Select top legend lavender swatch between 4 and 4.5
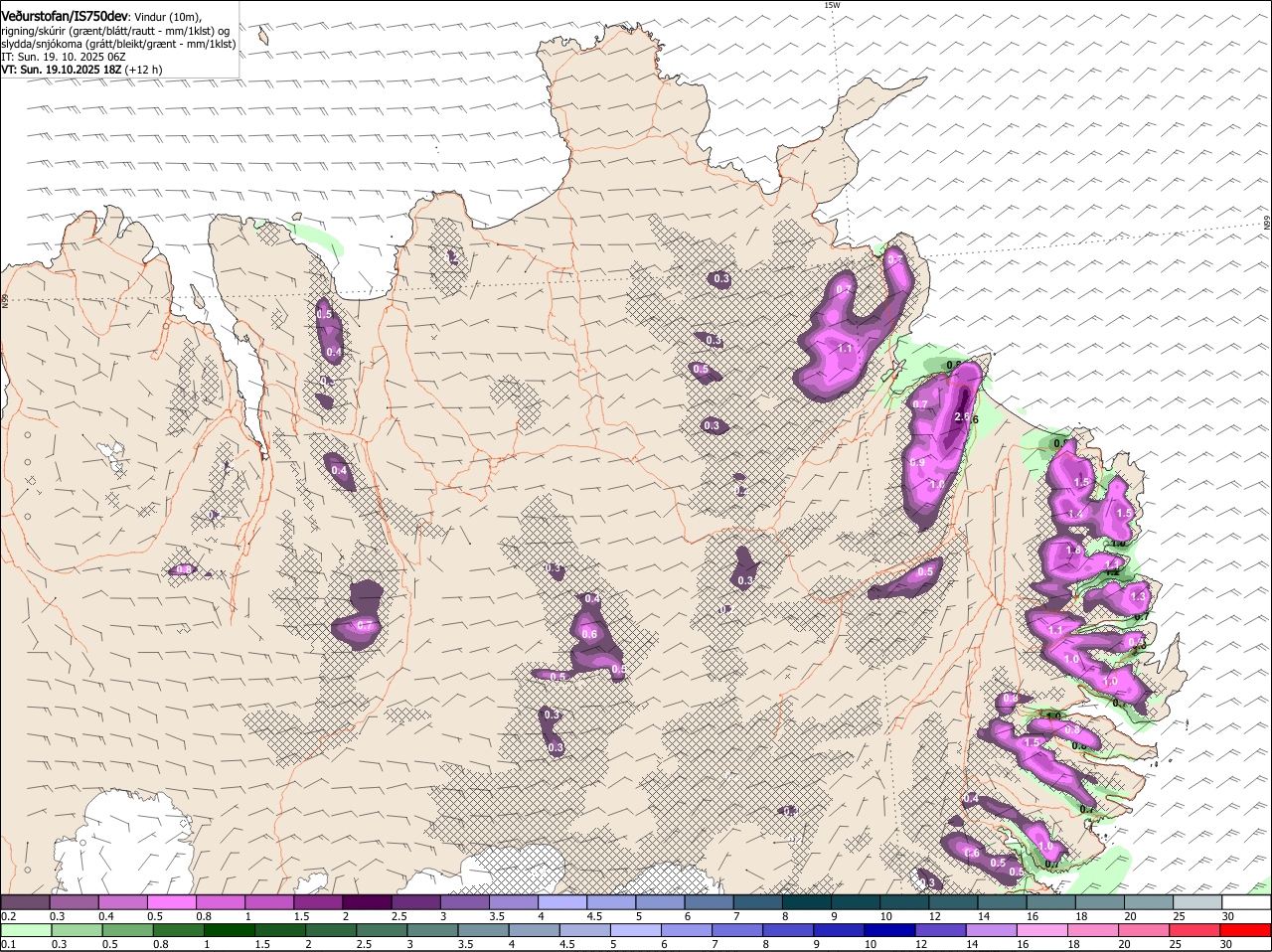This screenshot has width=1272, height=952. (562, 901)
